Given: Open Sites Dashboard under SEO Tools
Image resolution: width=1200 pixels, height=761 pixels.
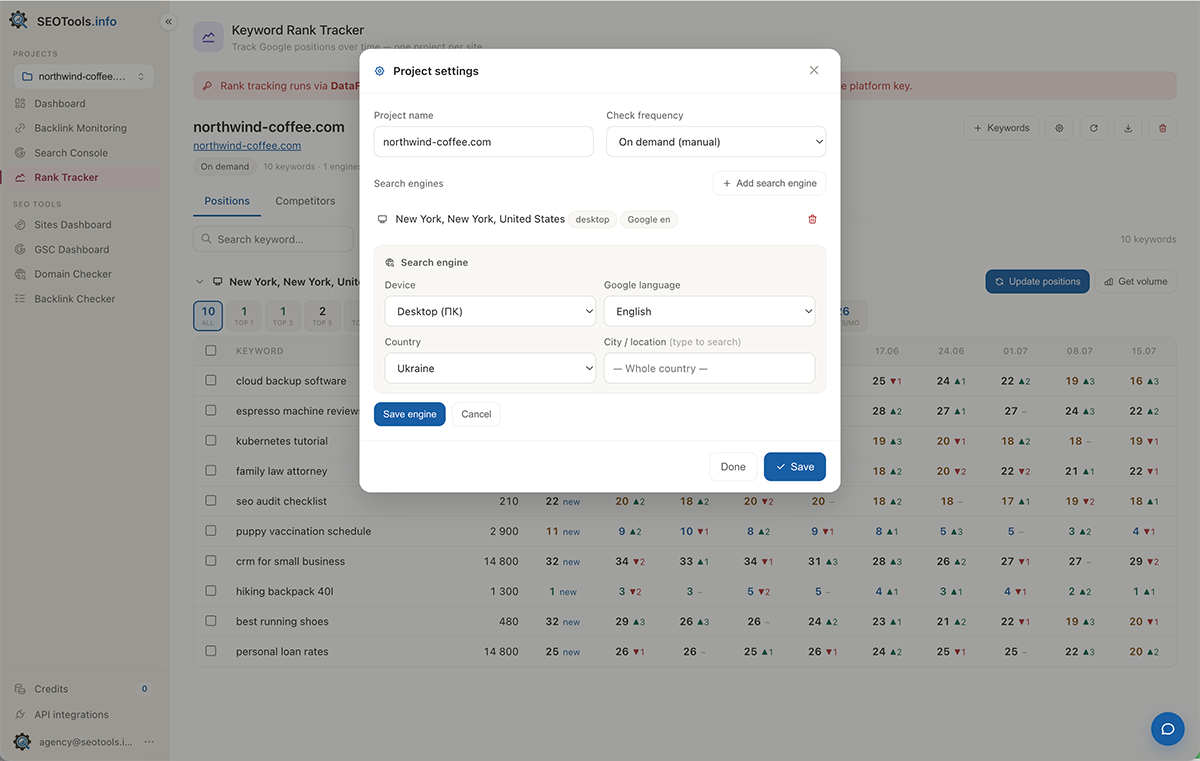Looking at the screenshot, I should pos(72,225).
